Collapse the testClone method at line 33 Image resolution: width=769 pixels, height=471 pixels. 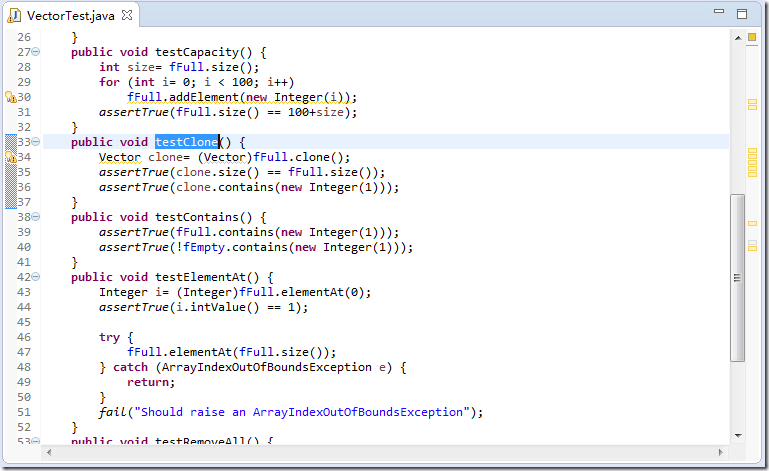pyautogui.click(x=36, y=142)
